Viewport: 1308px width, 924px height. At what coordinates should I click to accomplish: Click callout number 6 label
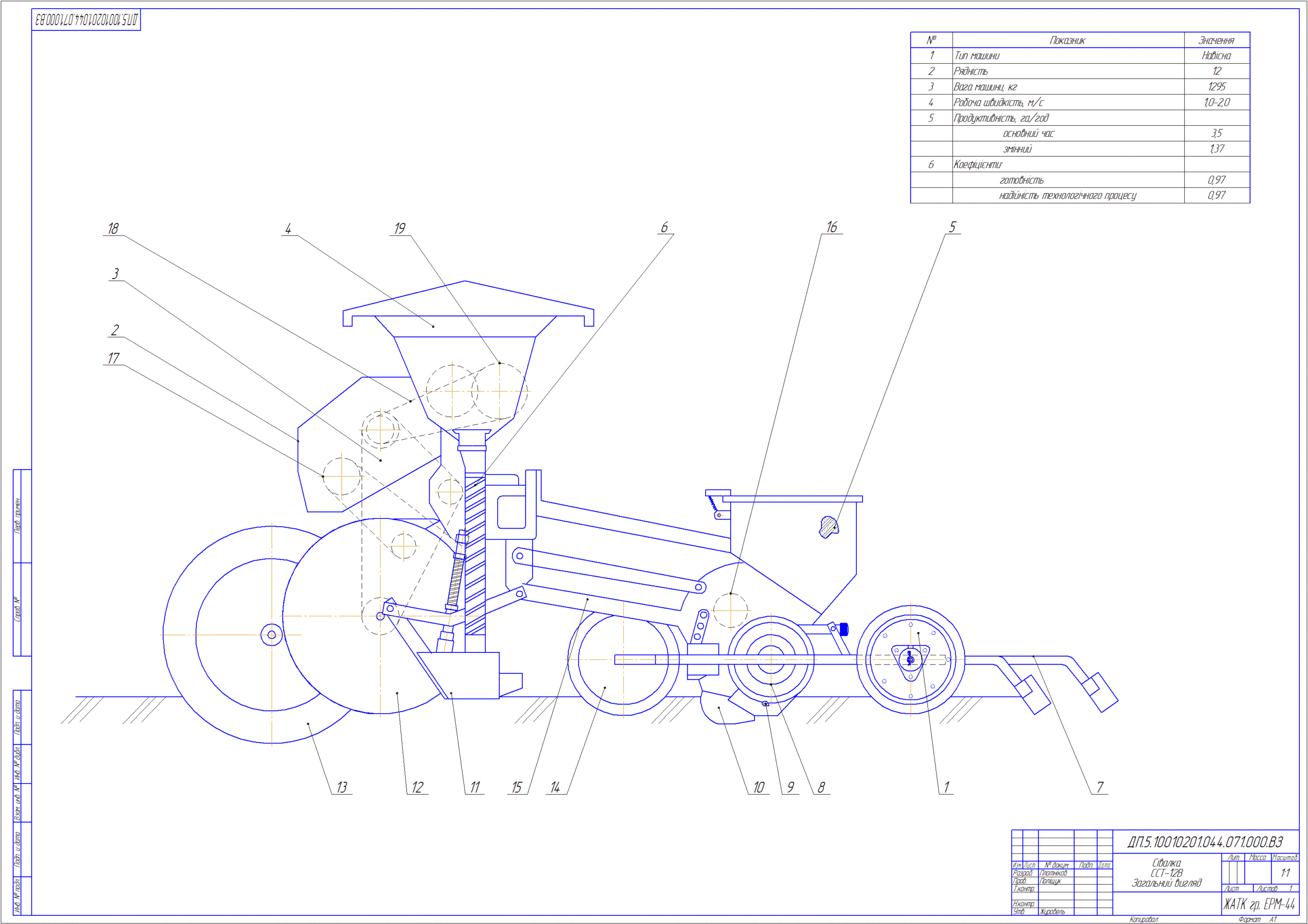pos(664,227)
